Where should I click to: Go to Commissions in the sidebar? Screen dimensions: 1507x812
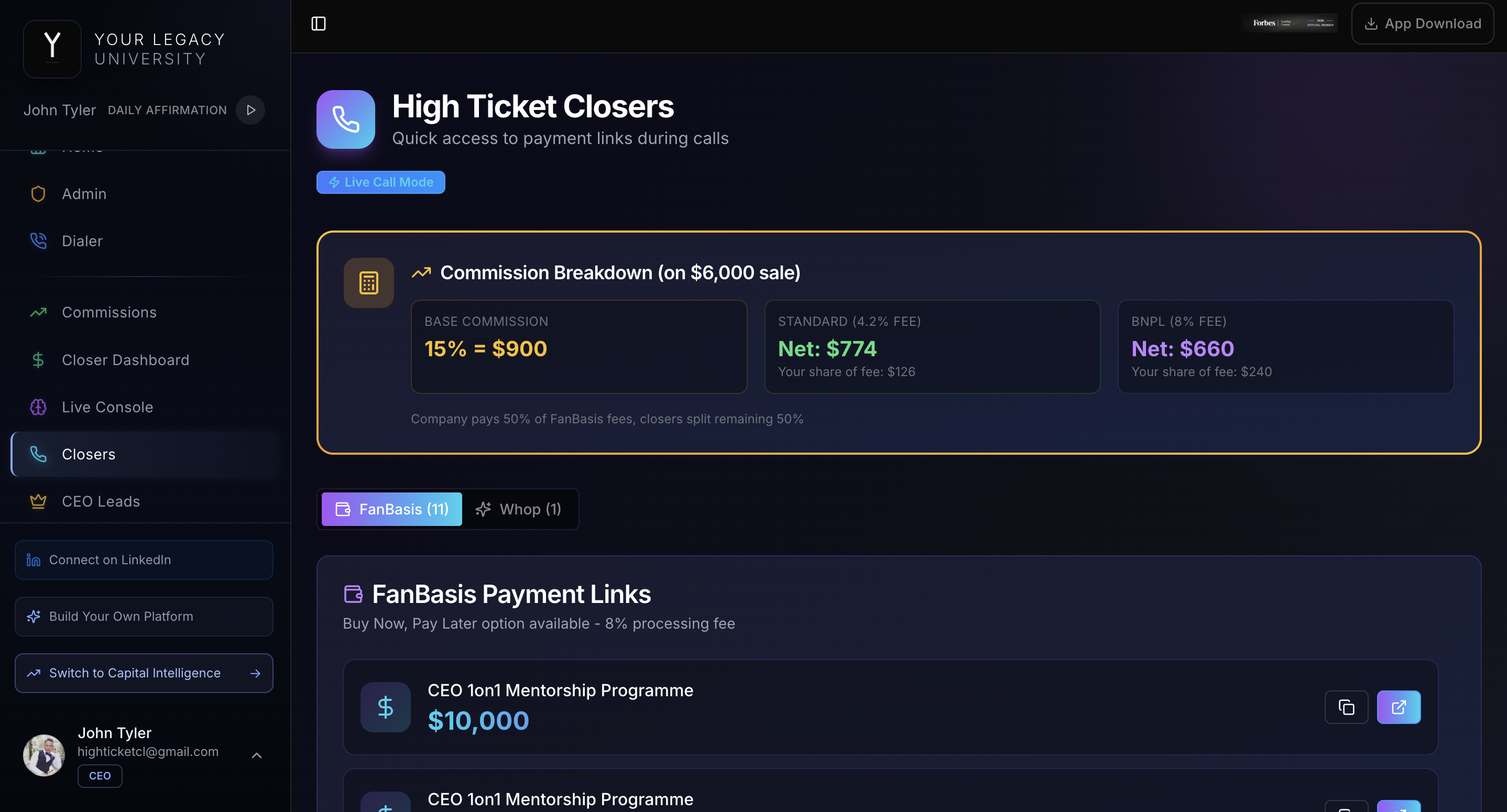coord(109,312)
